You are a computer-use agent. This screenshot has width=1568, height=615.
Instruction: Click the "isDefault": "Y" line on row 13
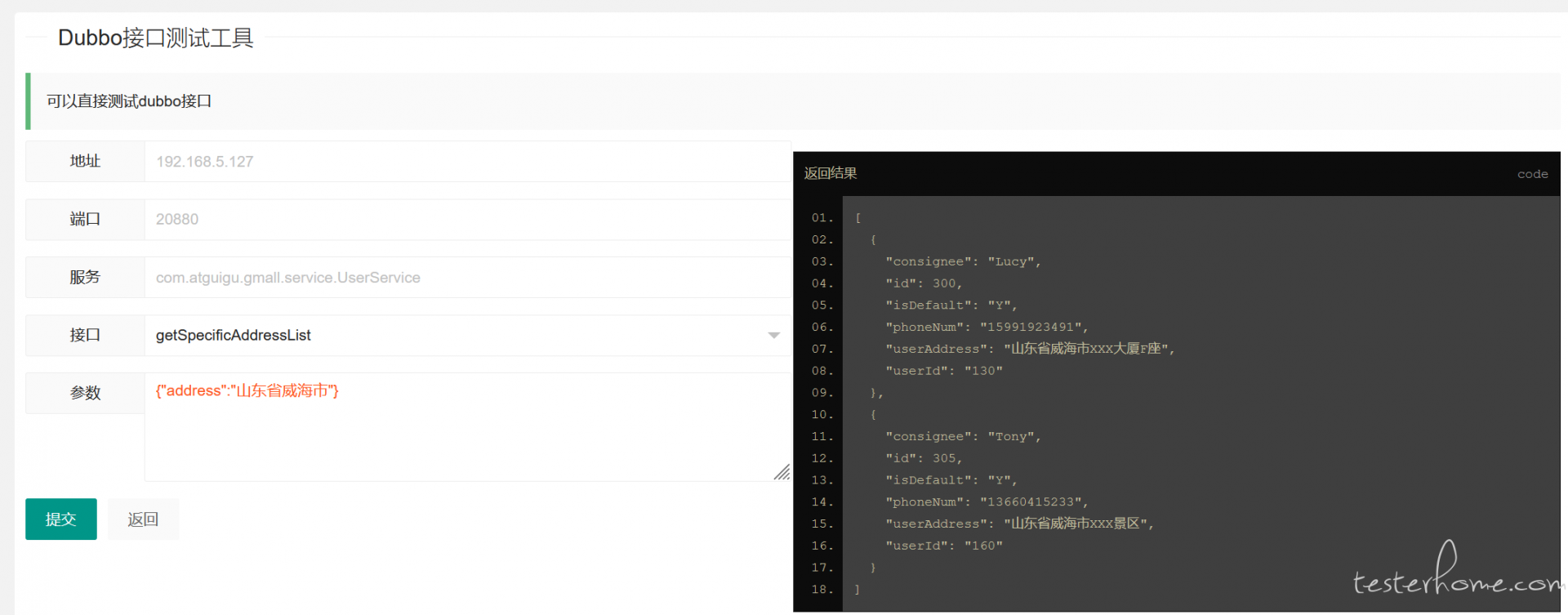[951, 480]
